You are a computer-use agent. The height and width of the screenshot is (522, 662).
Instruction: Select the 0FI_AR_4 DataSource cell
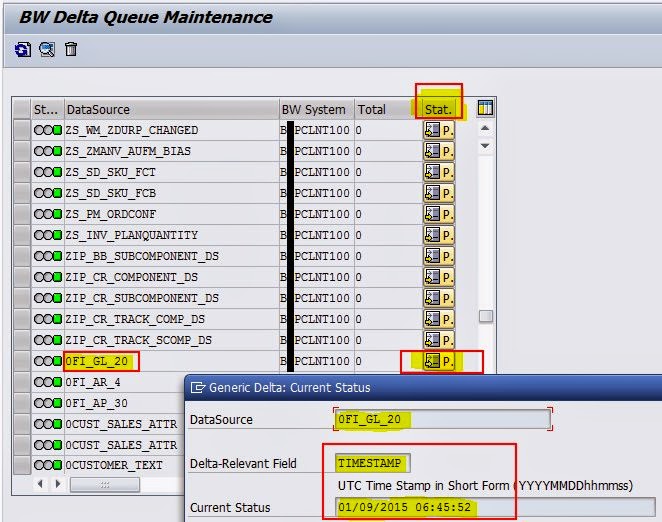(x=125, y=382)
